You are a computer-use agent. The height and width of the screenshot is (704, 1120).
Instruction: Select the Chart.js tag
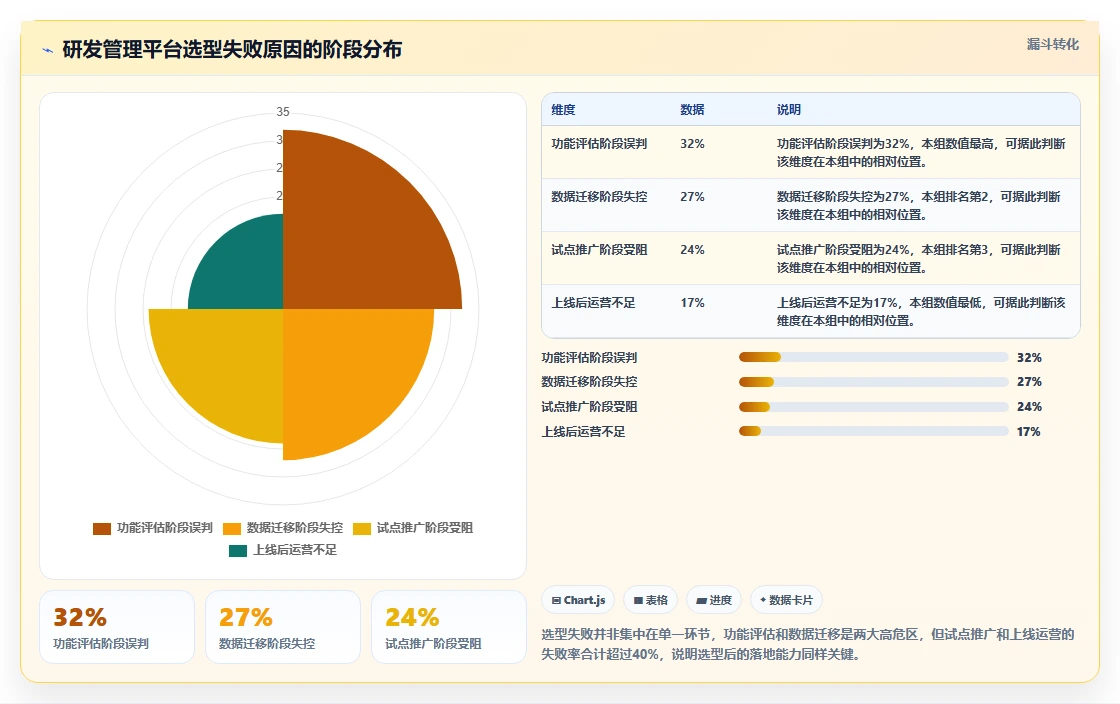578,600
